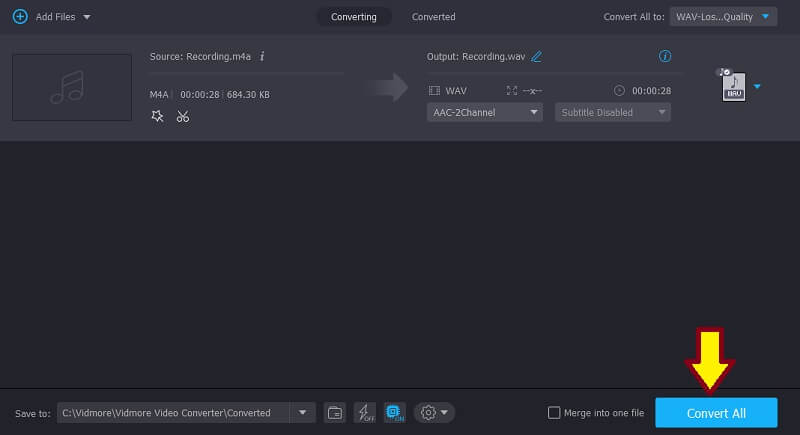Toggle the GPU hardware acceleration icon
The width and height of the screenshot is (800, 435).
(x=394, y=412)
